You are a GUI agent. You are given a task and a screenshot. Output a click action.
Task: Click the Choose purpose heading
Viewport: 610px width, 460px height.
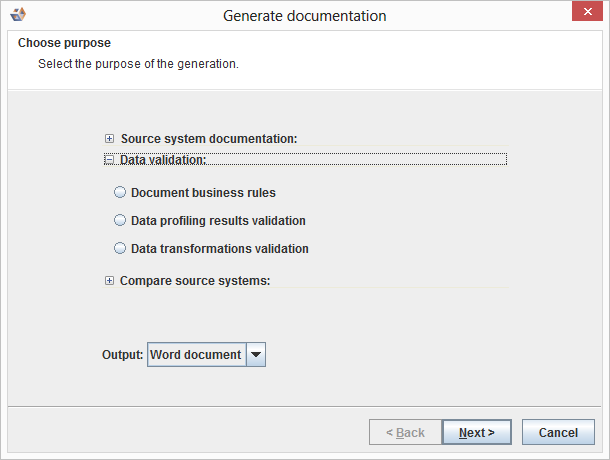pos(64,44)
